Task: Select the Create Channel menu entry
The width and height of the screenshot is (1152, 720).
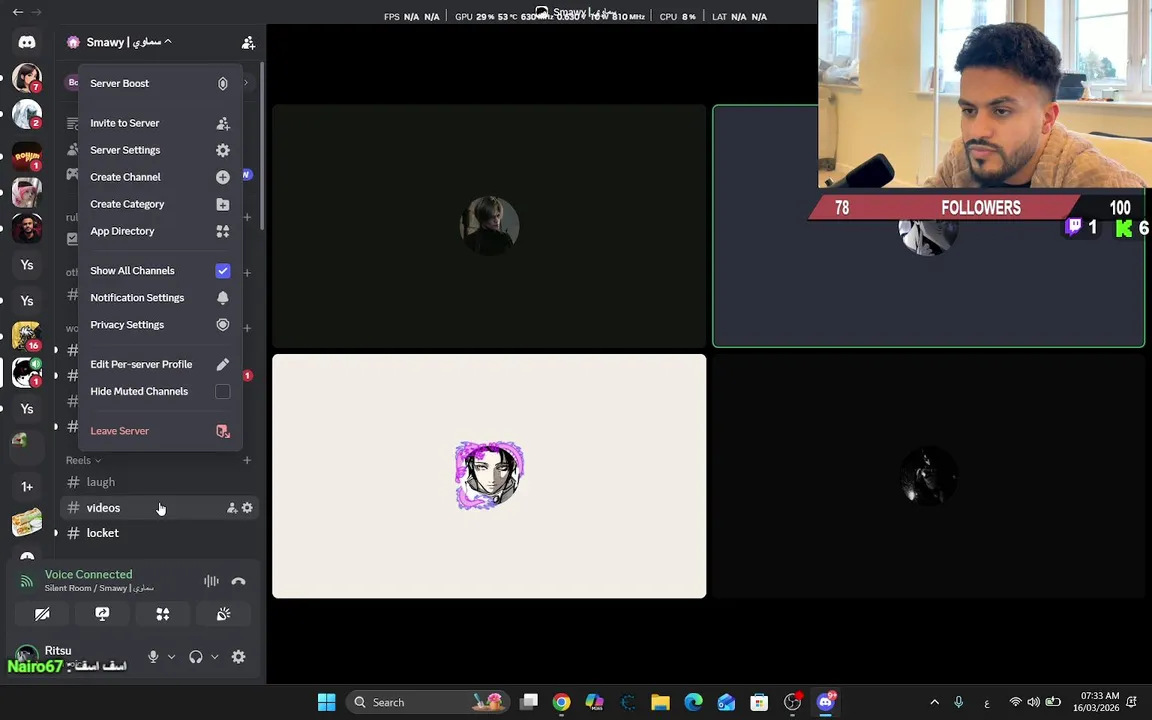Action: 160,177
